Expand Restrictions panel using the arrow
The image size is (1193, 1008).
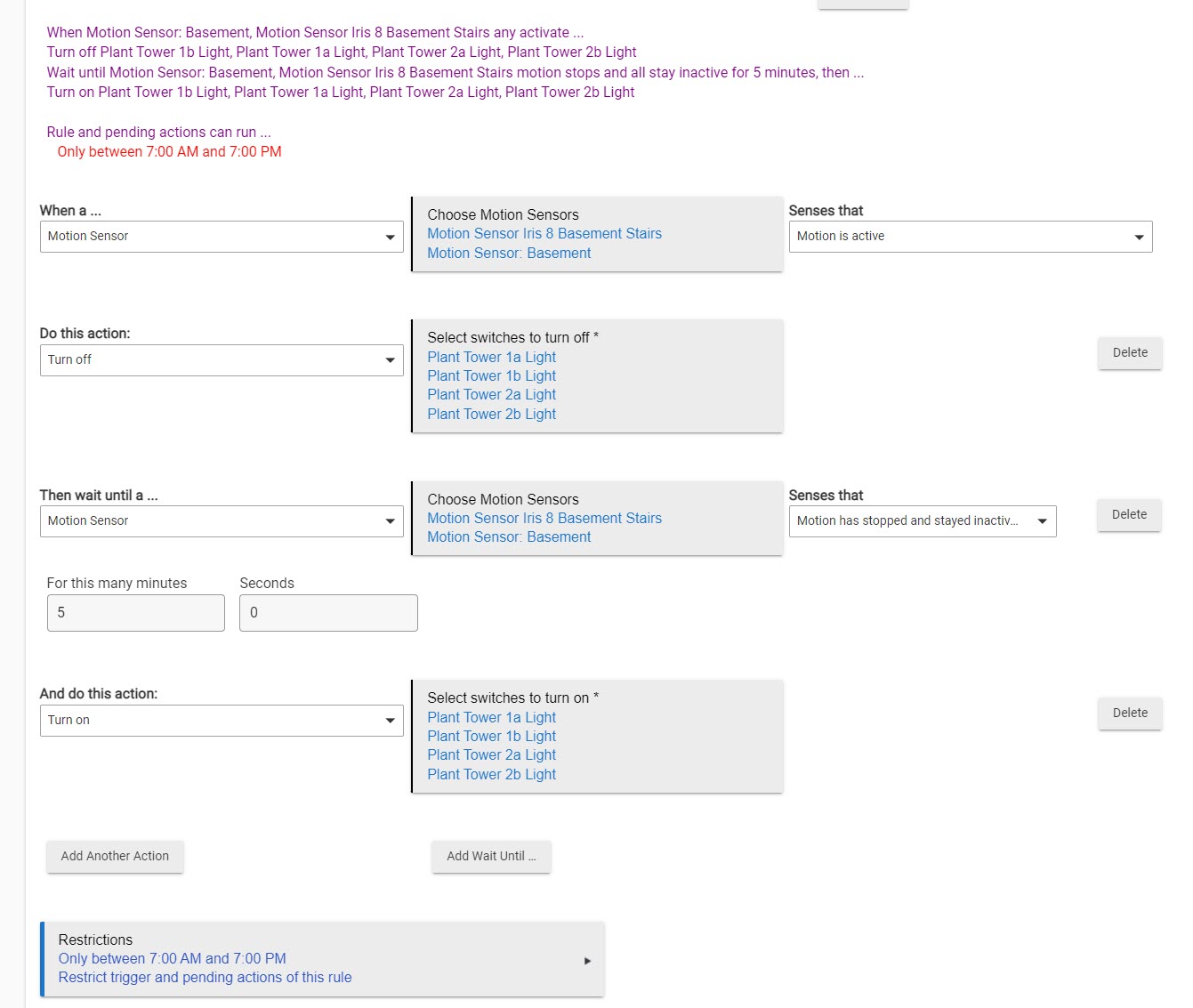tap(587, 961)
